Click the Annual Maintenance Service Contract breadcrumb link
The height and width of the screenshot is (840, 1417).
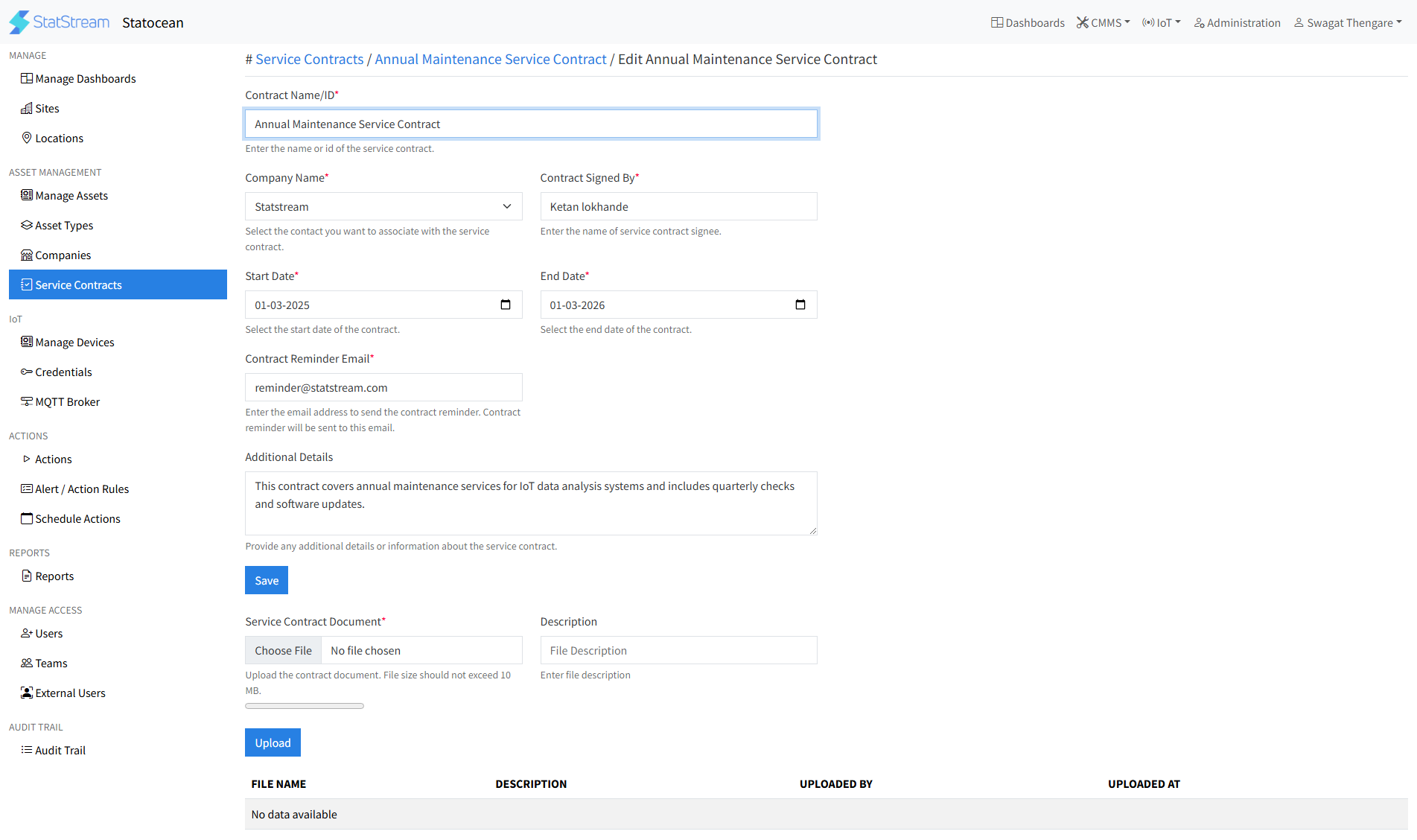pyautogui.click(x=491, y=59)
